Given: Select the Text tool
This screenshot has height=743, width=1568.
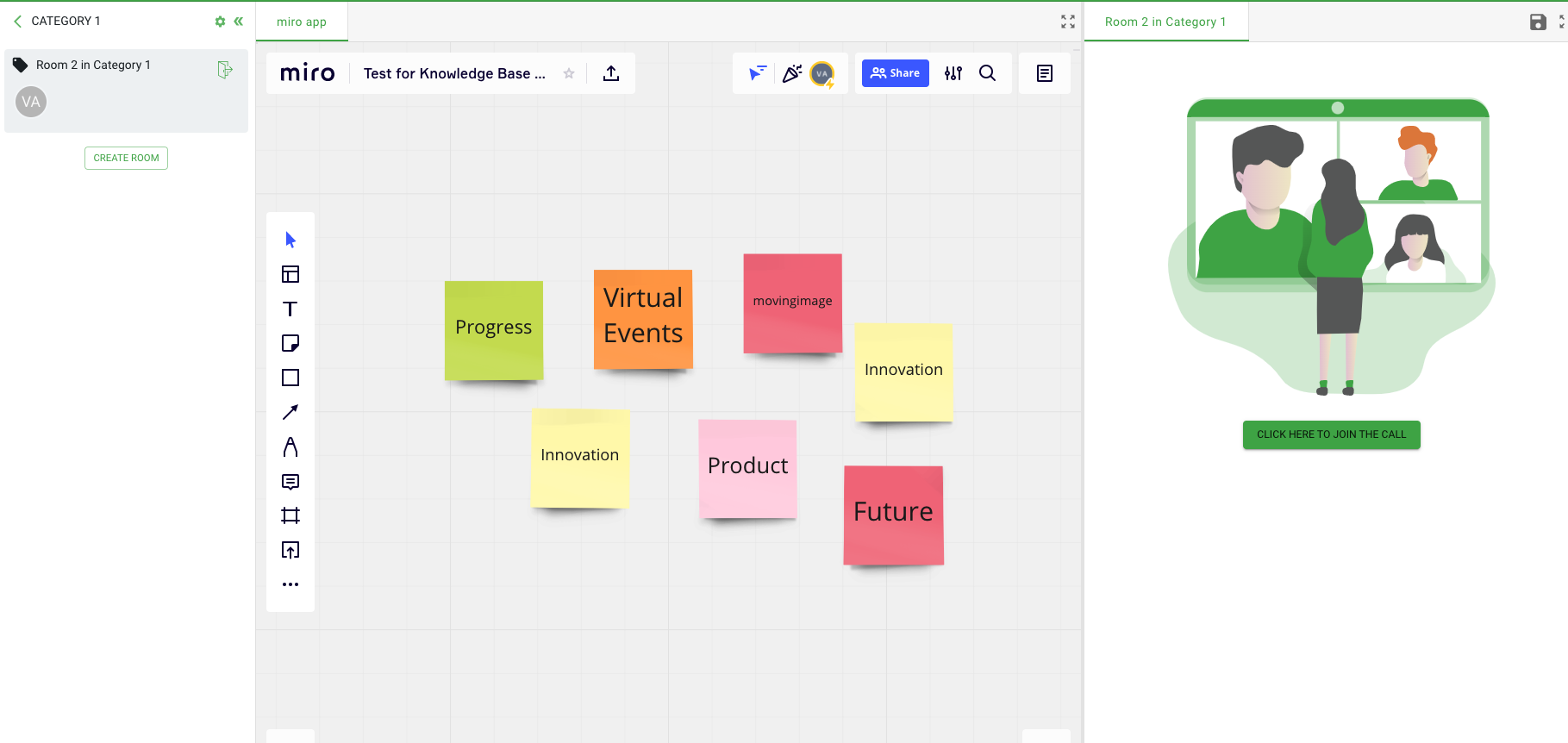Looking at the screenshot, I should (290, 309).
